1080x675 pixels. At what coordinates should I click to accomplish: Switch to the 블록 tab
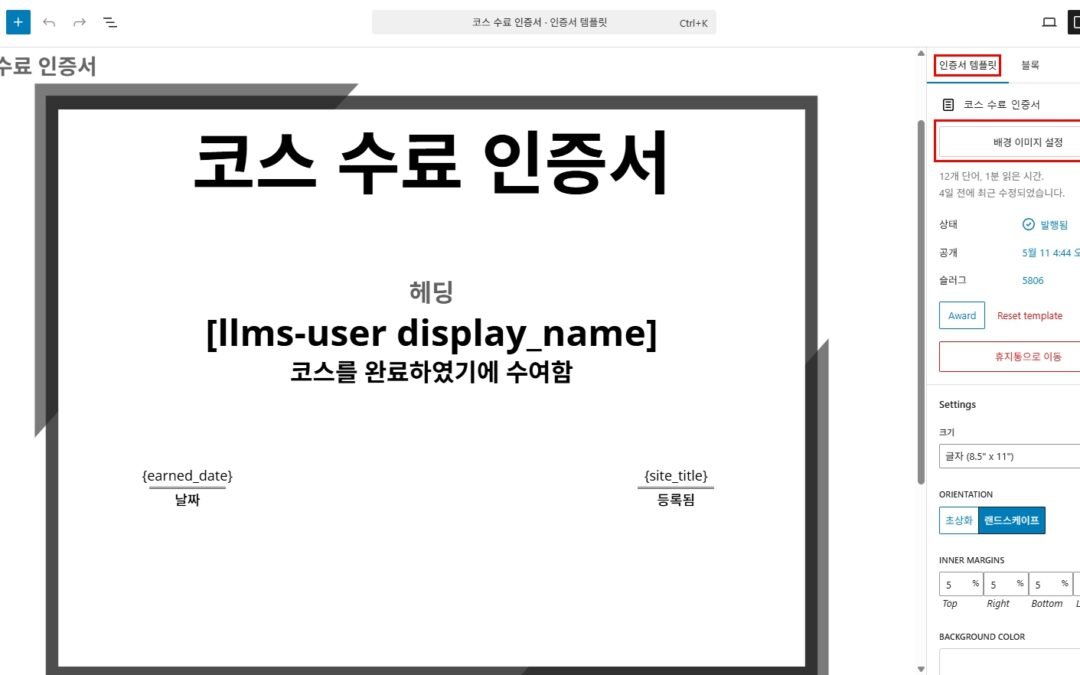1030,65
